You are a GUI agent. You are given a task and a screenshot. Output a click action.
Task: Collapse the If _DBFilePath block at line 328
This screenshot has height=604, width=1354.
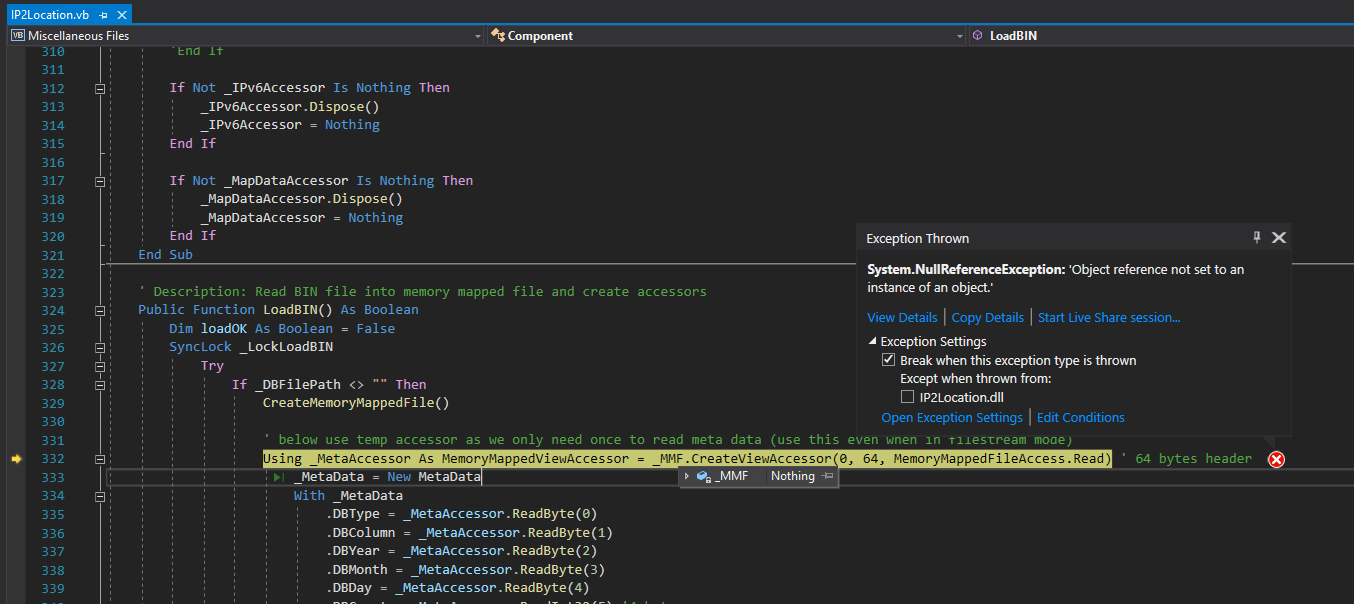(x=99, y=384)
